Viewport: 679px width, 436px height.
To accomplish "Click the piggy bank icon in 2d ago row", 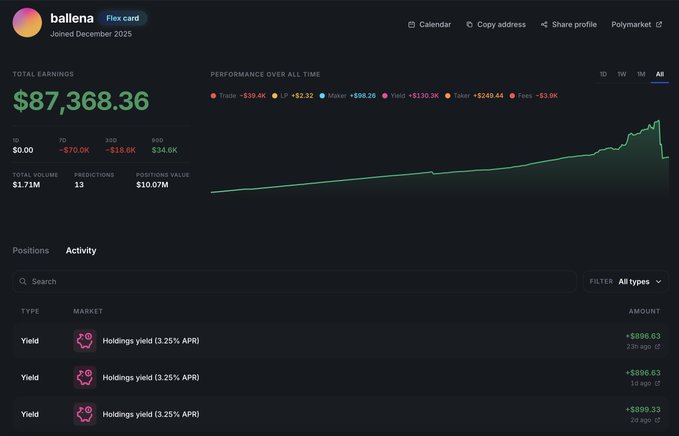I will coord(85,414).
